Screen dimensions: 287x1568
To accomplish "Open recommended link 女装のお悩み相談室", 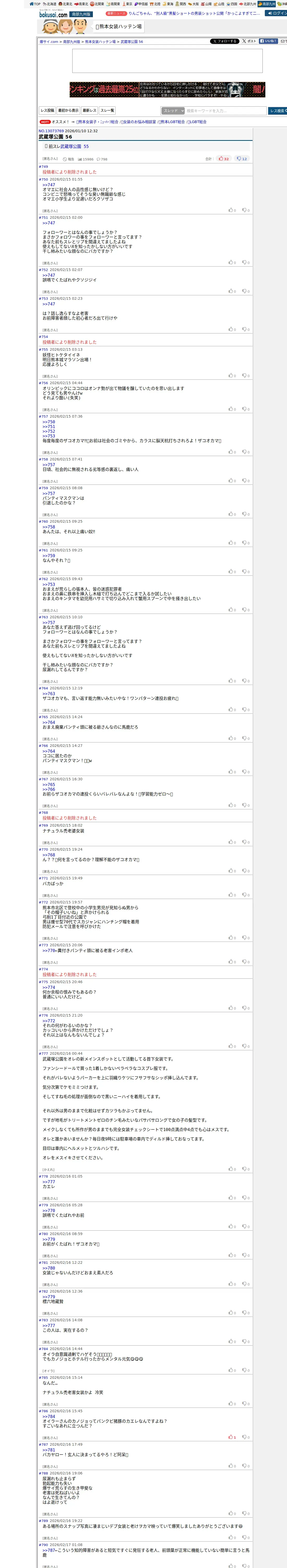I will (x=139, y=122).
